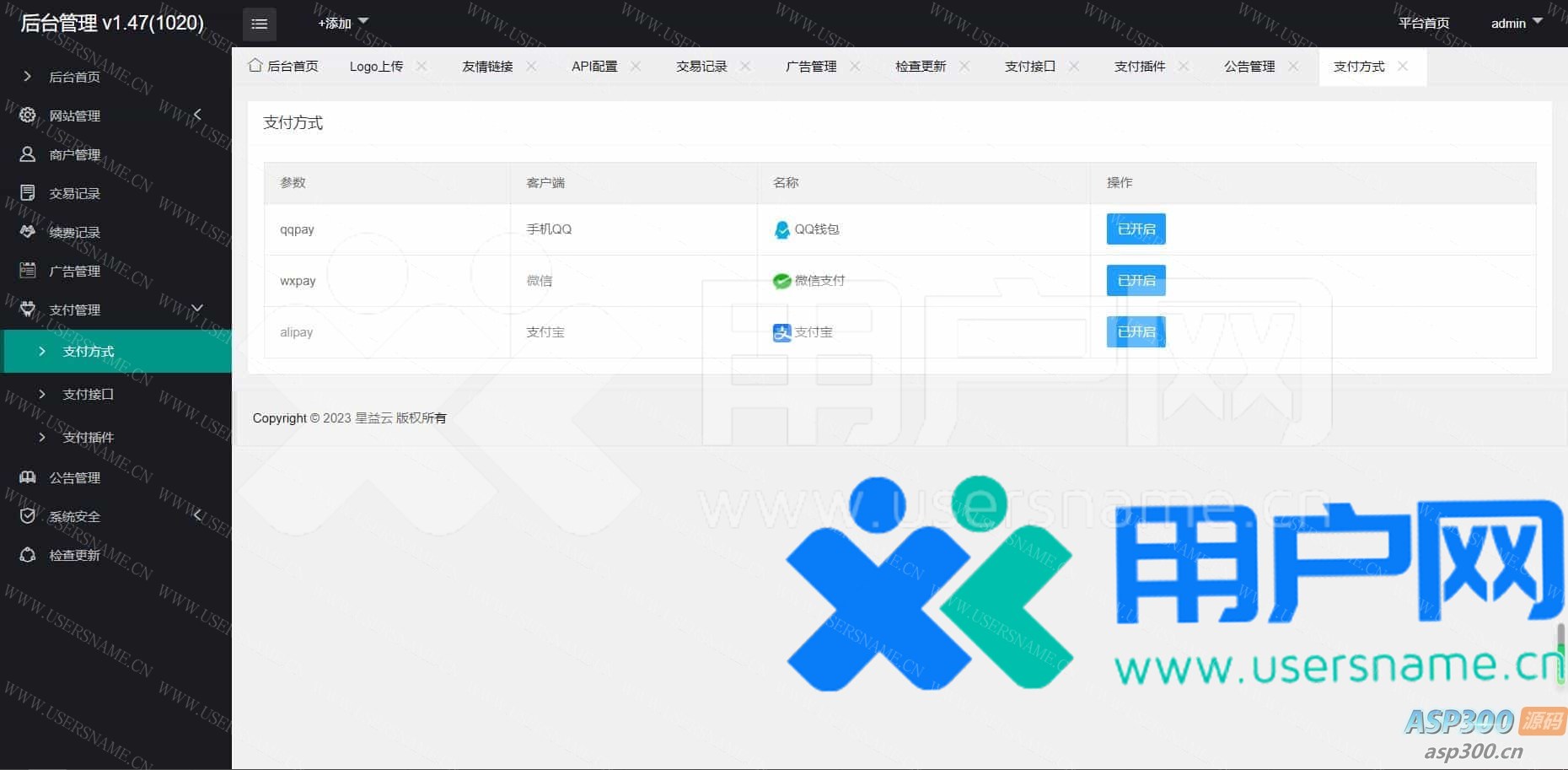Image resolution: width=1568 pixels, height=770 pixels.
Task: Close the 支付方式 tab
Action: [1403, 67]
